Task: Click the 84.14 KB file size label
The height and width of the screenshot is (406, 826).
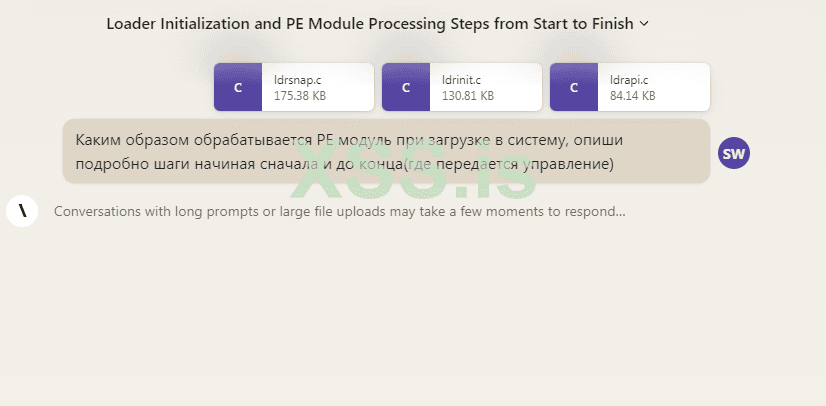Action: pyautogui.click(x=632, y=96)
